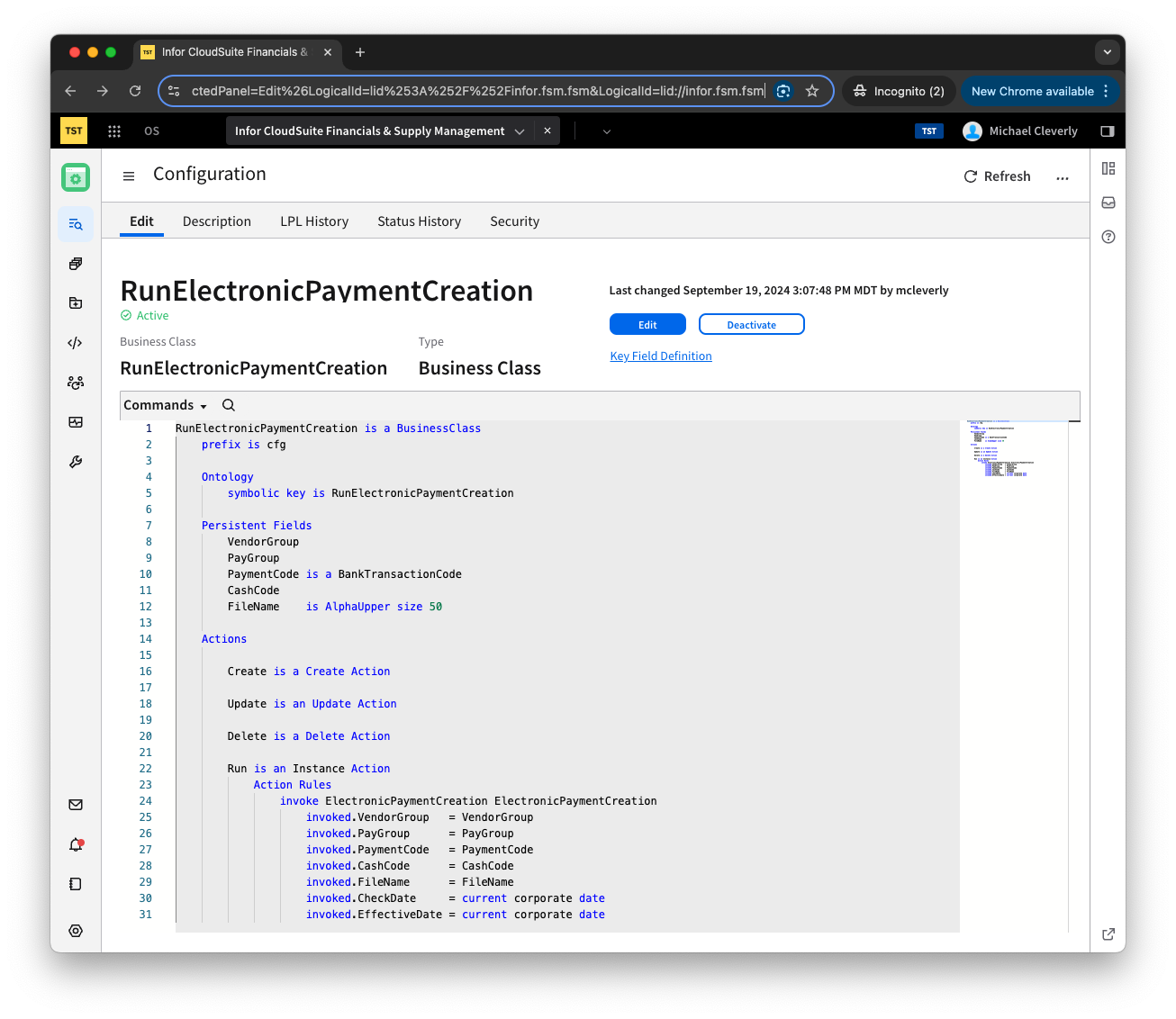
Task: Switch to the Status History tab
Action: coord(420,221)
